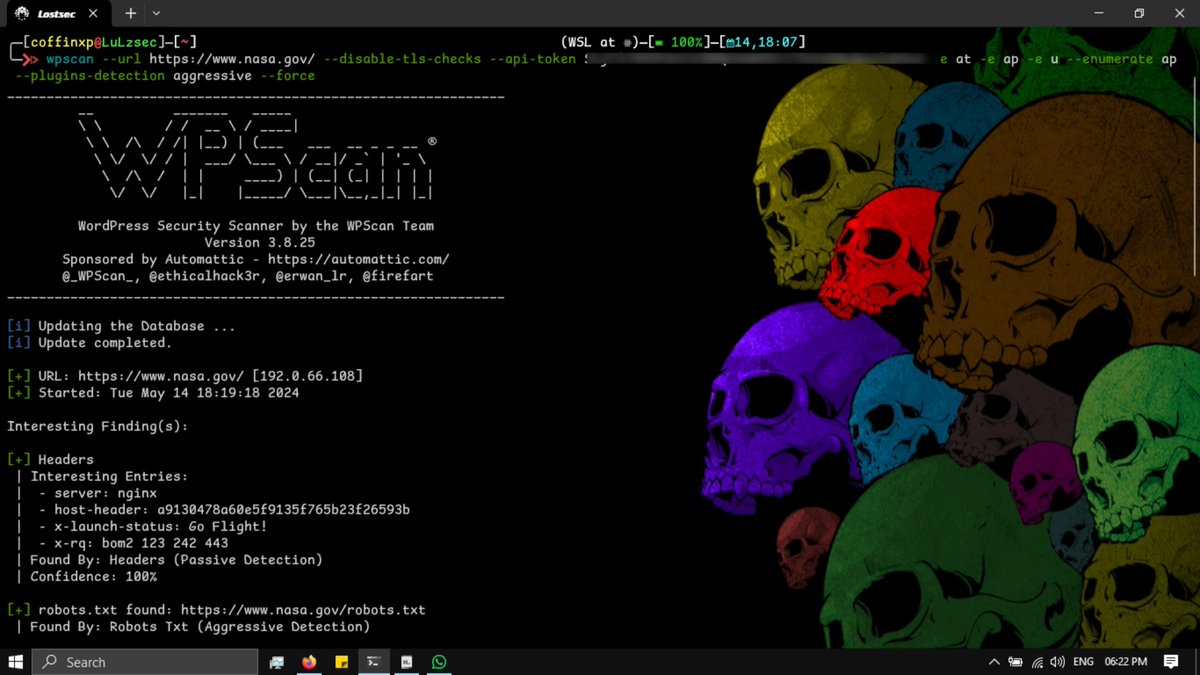This screenshot has height=675, width=1200.
Task: Click the "--disable-tls-checks" flag in the command
Action: (x=402, y=59)
